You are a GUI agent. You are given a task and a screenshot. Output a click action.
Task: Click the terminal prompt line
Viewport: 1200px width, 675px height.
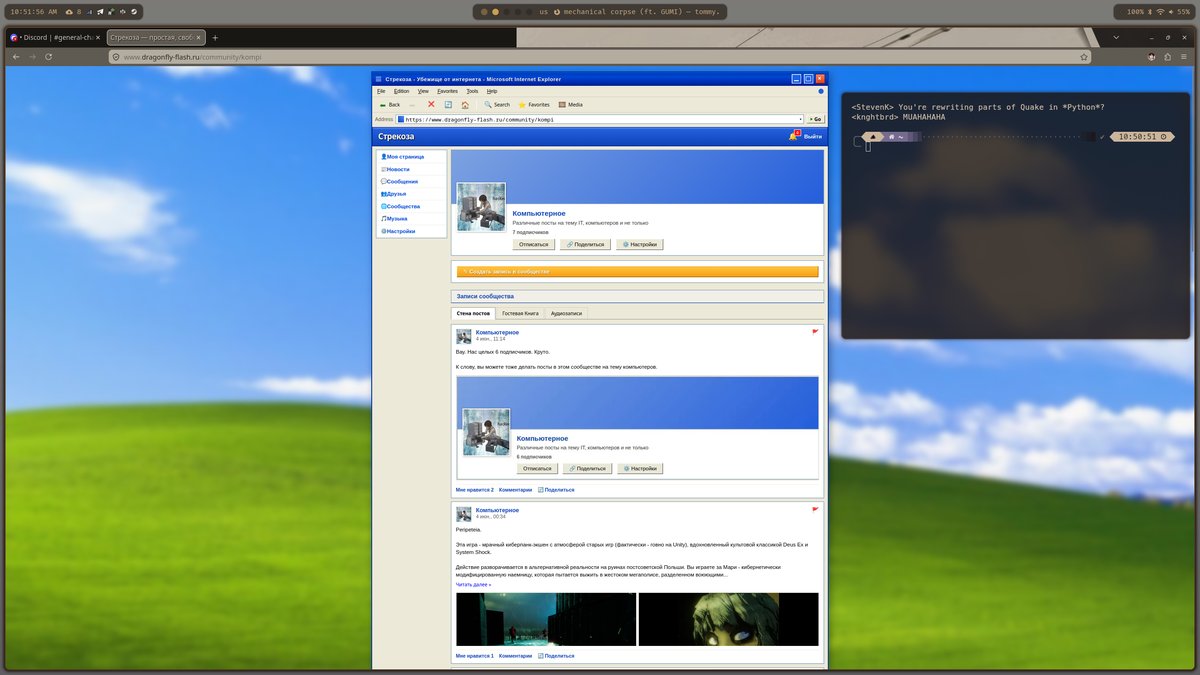tap(1014, 136)
